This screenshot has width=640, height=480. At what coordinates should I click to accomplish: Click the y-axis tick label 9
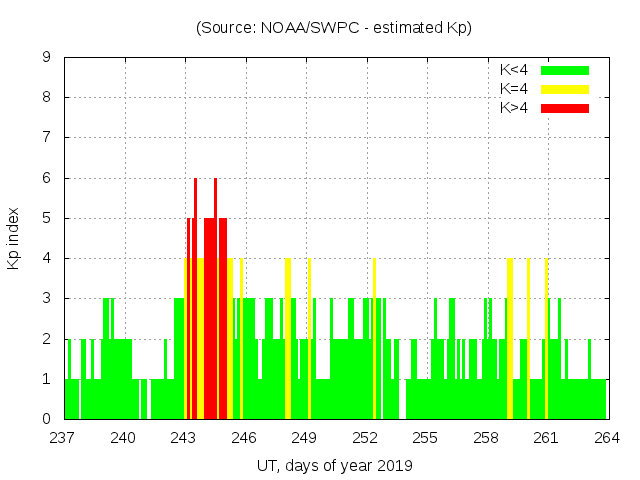coord(47,58)
